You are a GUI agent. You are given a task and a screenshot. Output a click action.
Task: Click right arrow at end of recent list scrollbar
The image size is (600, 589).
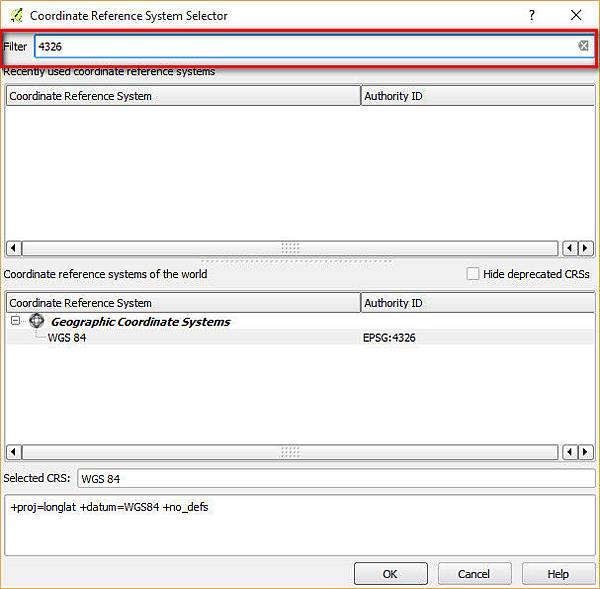click(585, 248)
